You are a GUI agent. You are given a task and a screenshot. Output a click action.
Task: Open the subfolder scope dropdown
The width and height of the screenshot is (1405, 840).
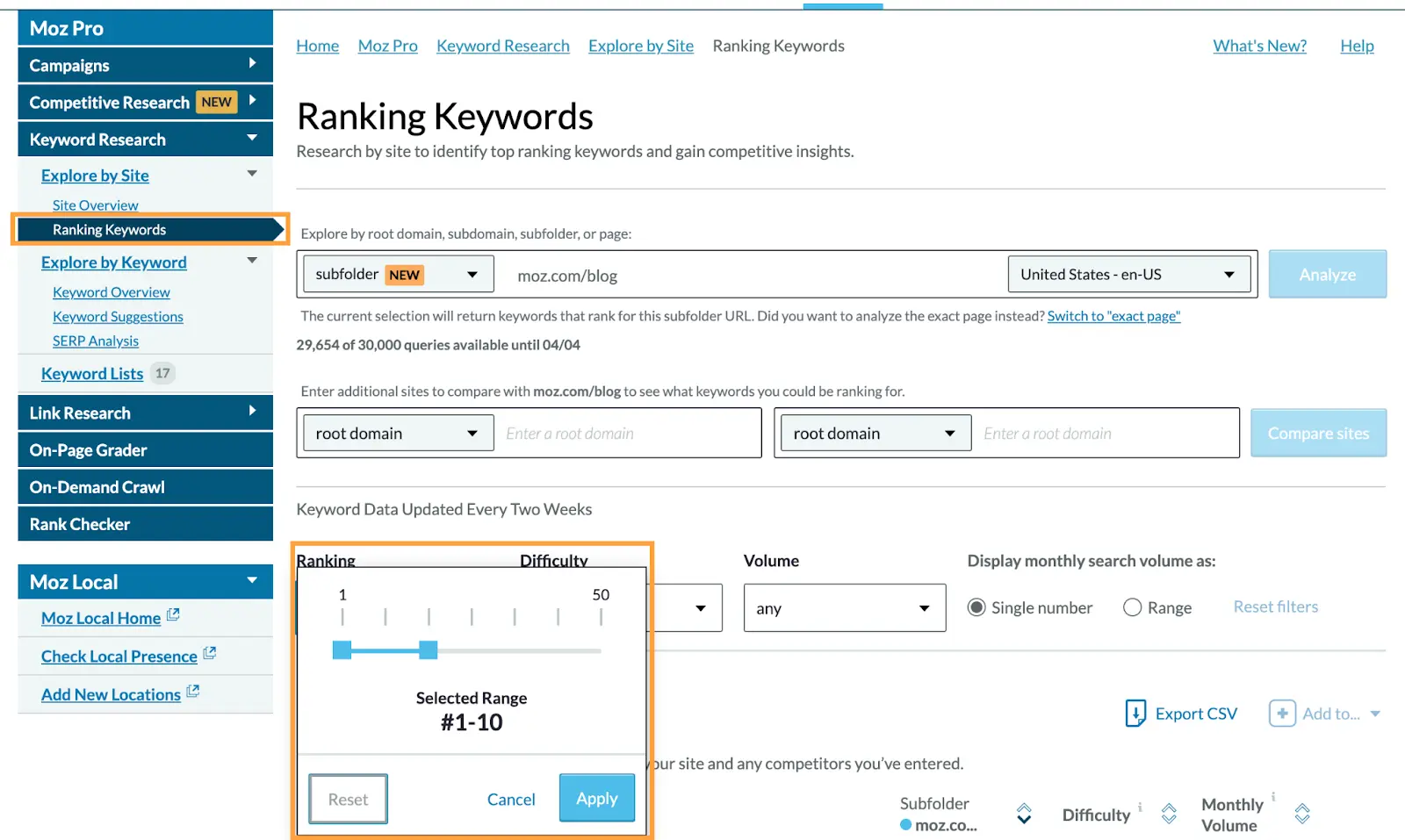[x=398, y=275]
